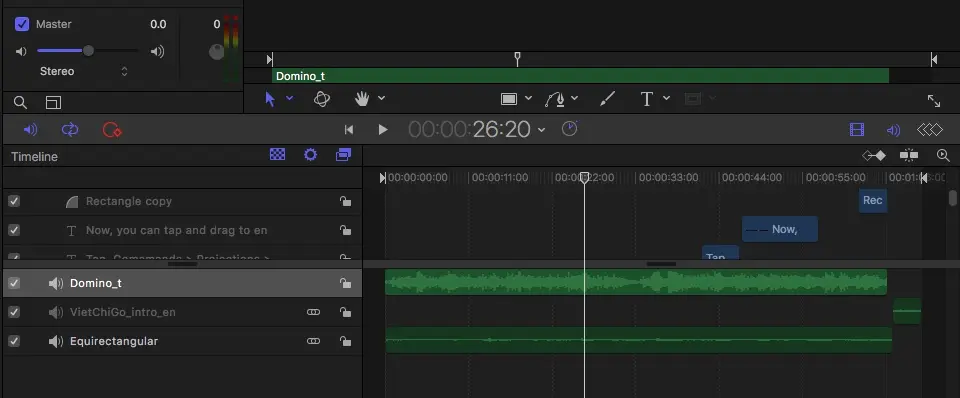This screenshot has height=398, width=960.
Task: Select the 3D Transform tool icon
Action: tap(322, 99)
